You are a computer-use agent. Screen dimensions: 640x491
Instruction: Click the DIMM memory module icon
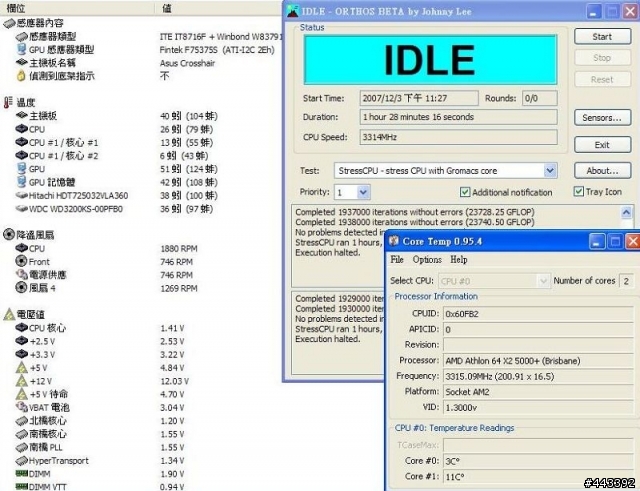(x=21, y=473)
